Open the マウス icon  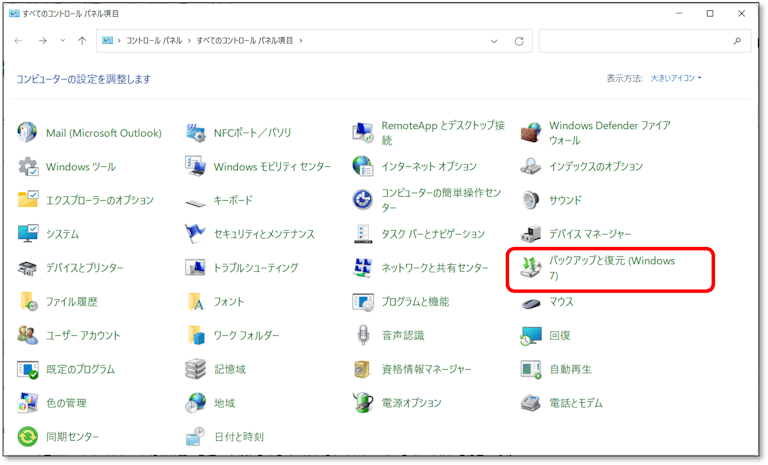pyautogui.click(x=531, y=303)
